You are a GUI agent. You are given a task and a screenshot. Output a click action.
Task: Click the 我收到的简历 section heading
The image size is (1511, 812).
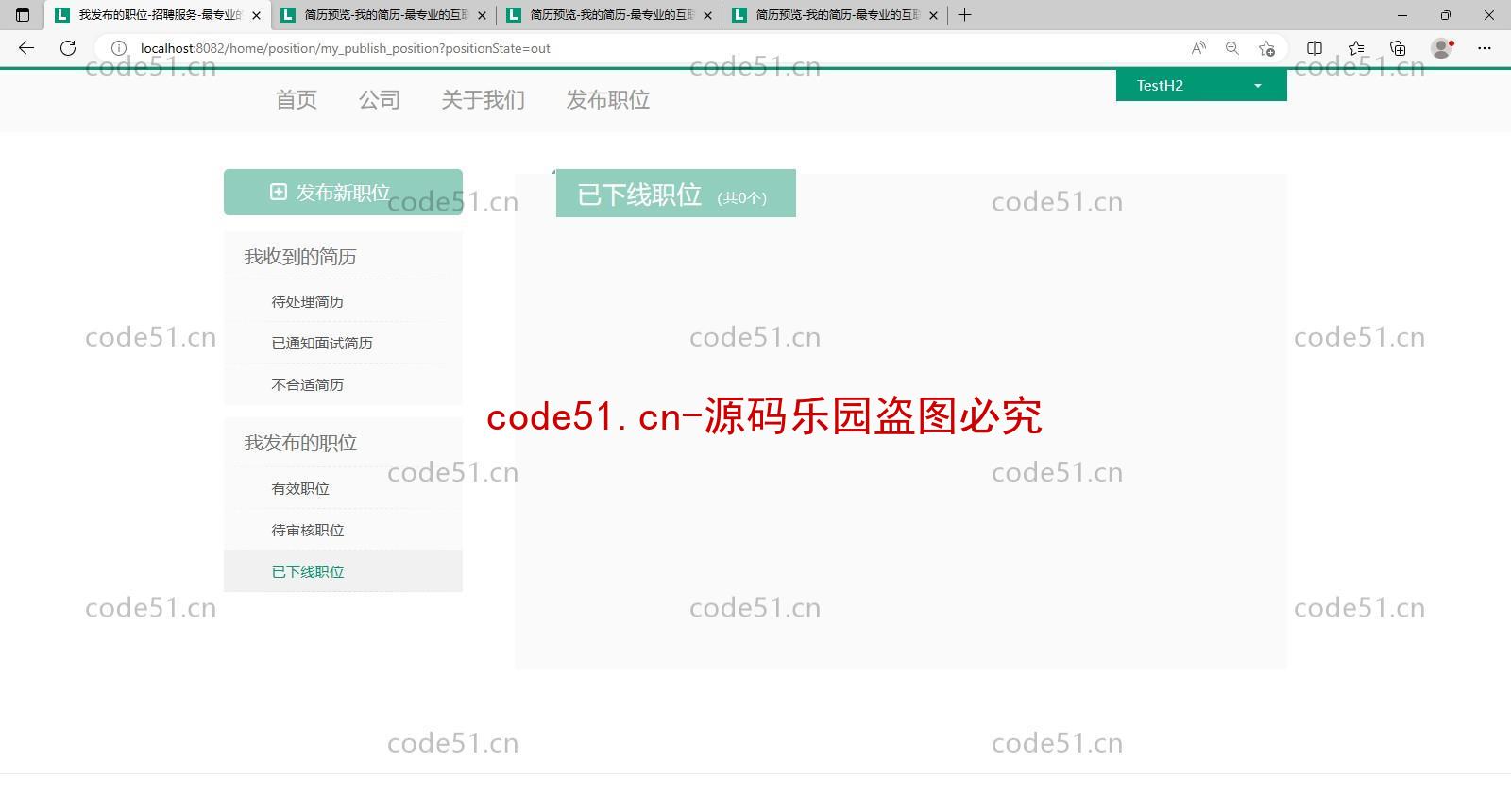point(300,257)
